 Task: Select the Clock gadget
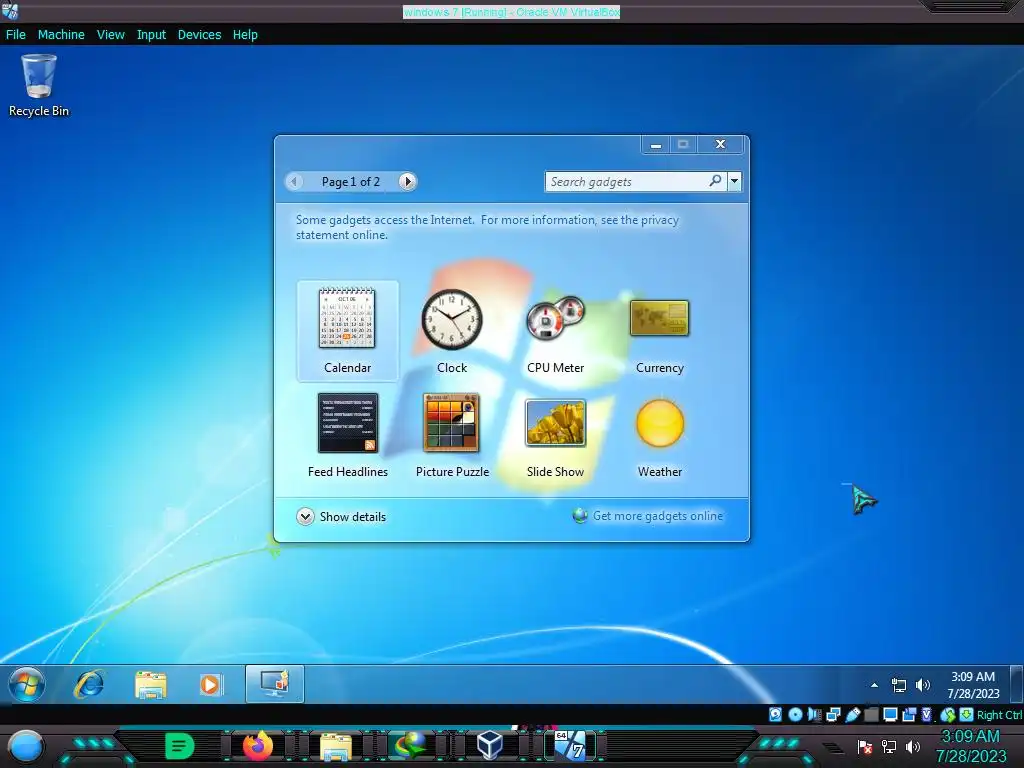click(x=452, y=330)
